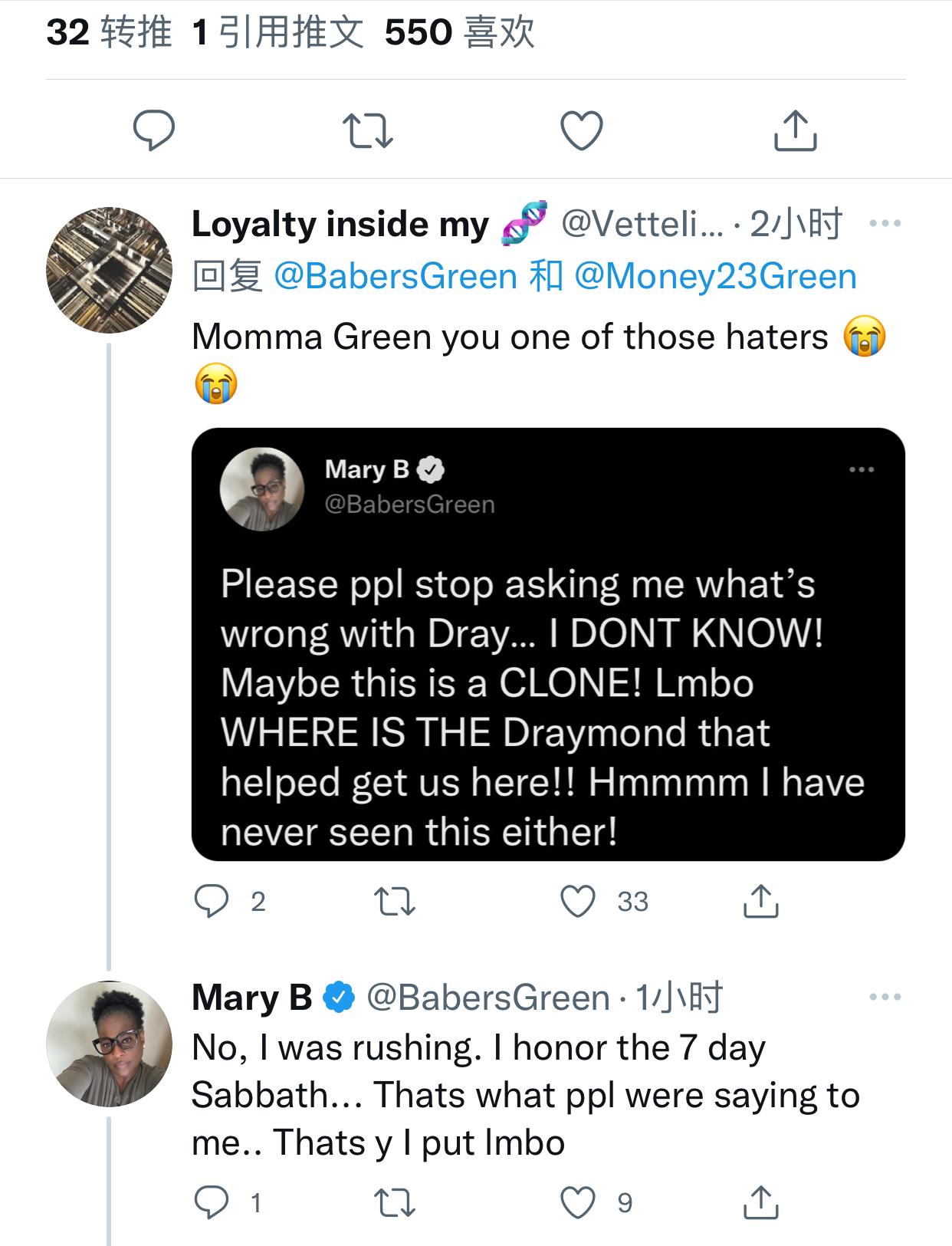
Task: View the 550 likes list
Action: pyautogui.click(x=459, y=32)
